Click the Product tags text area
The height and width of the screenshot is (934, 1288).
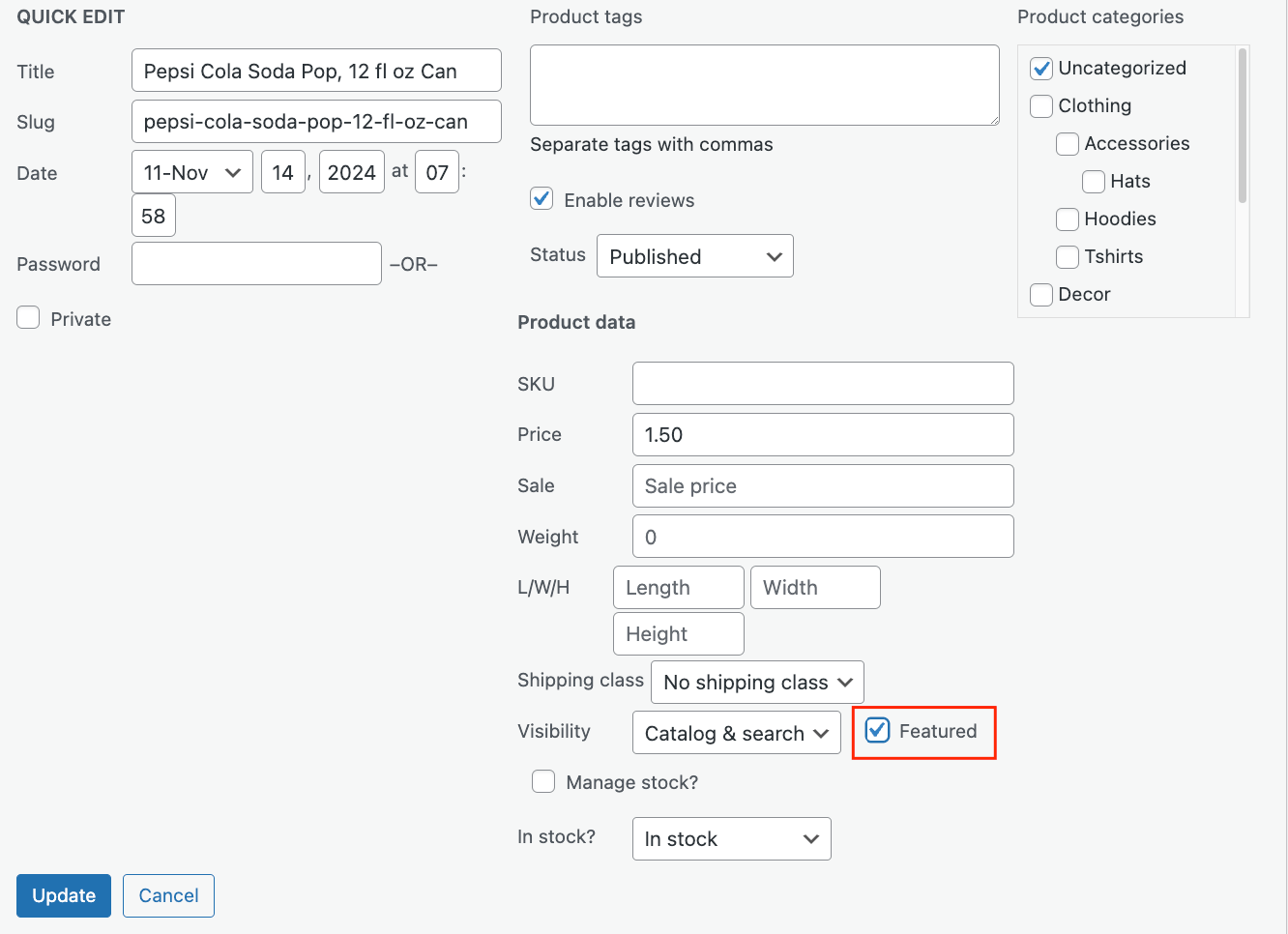pyautogui.click(x=765, y=85)
